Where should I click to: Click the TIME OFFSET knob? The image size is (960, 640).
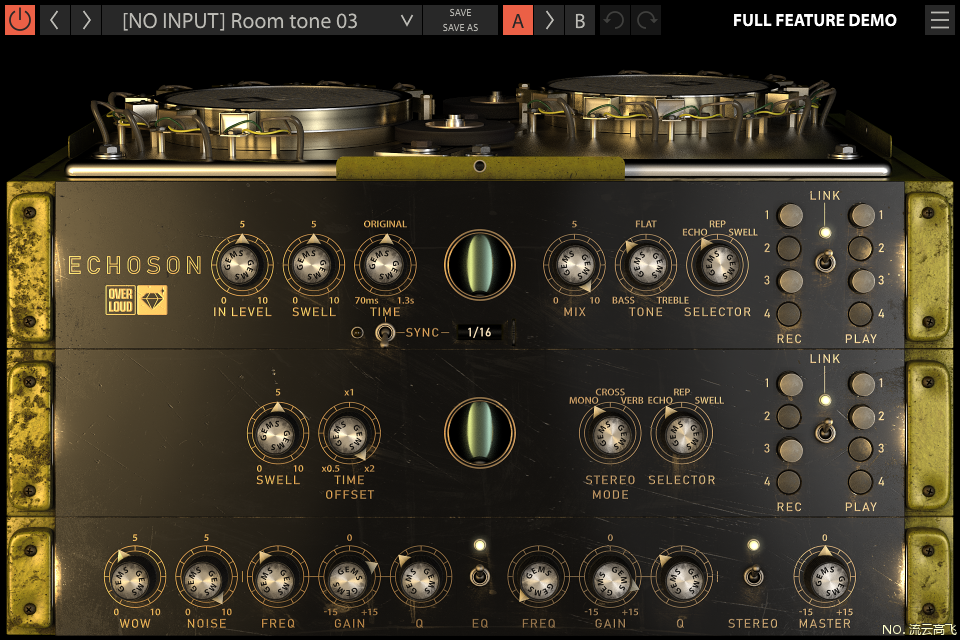349,434
